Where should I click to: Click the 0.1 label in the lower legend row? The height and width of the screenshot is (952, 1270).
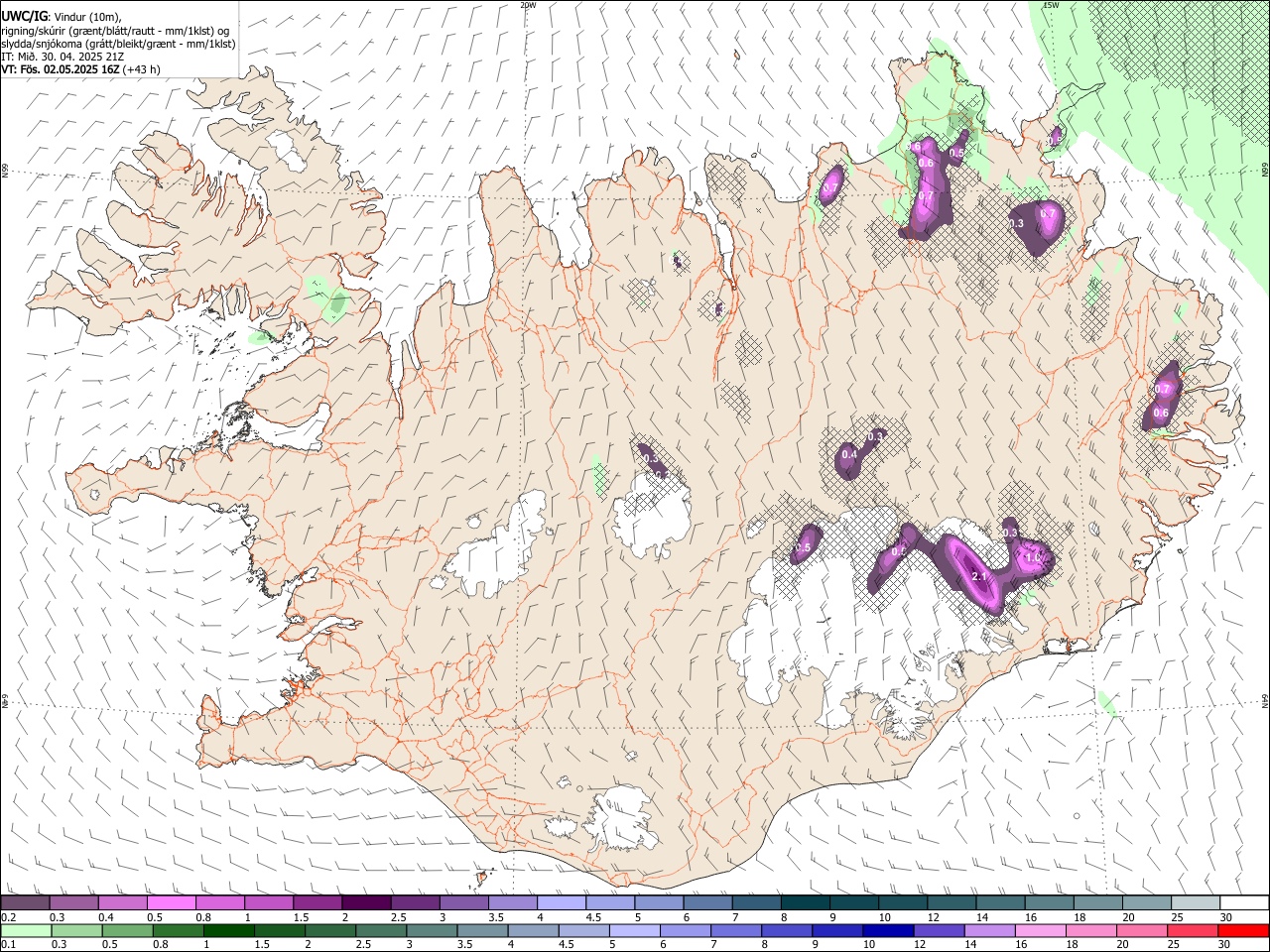coord(8,945)
